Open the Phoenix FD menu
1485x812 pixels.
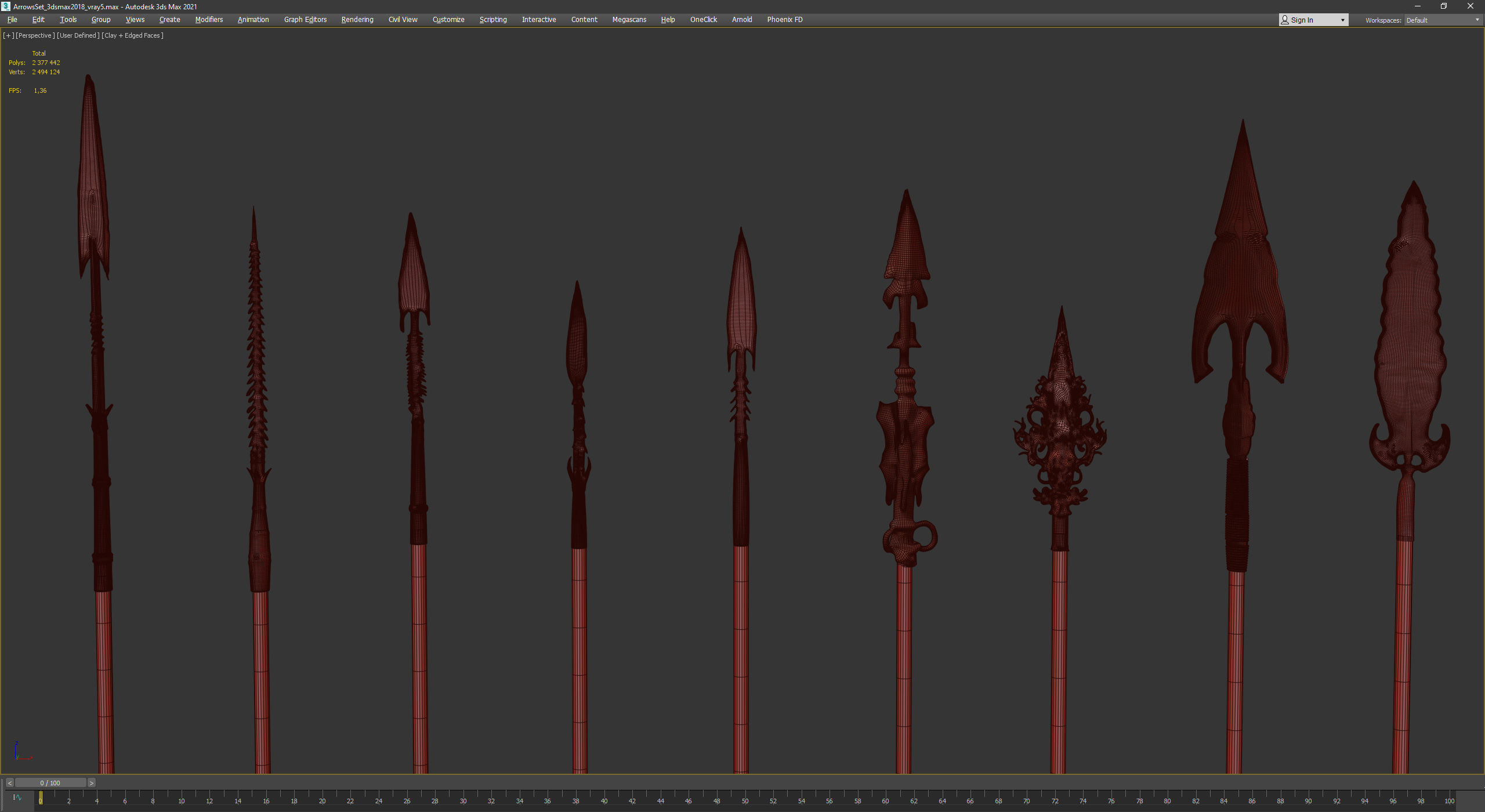(x=785, y=20)
